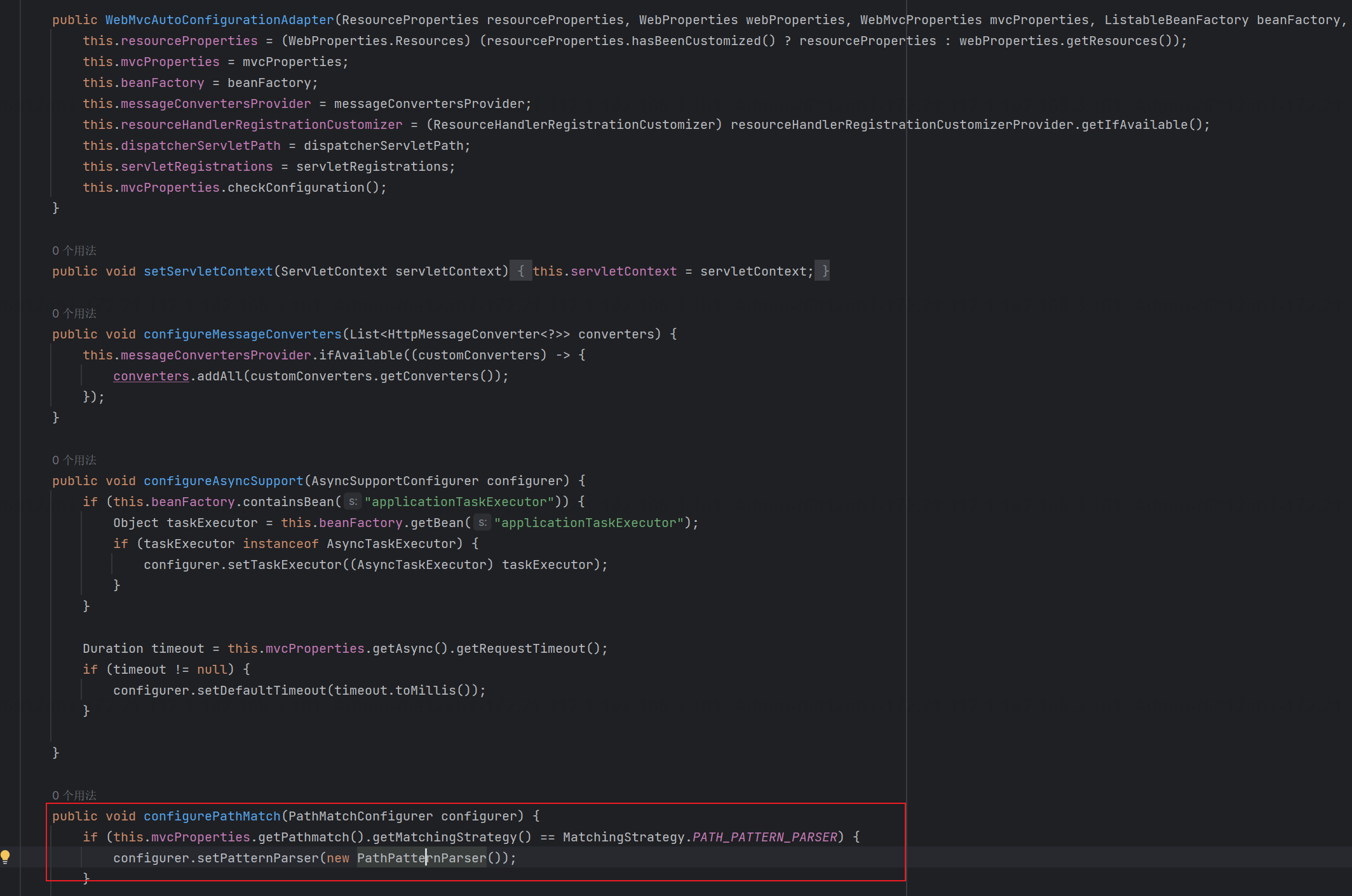Click the addAll method call
1352x896 pixels.
pos(220,376)
